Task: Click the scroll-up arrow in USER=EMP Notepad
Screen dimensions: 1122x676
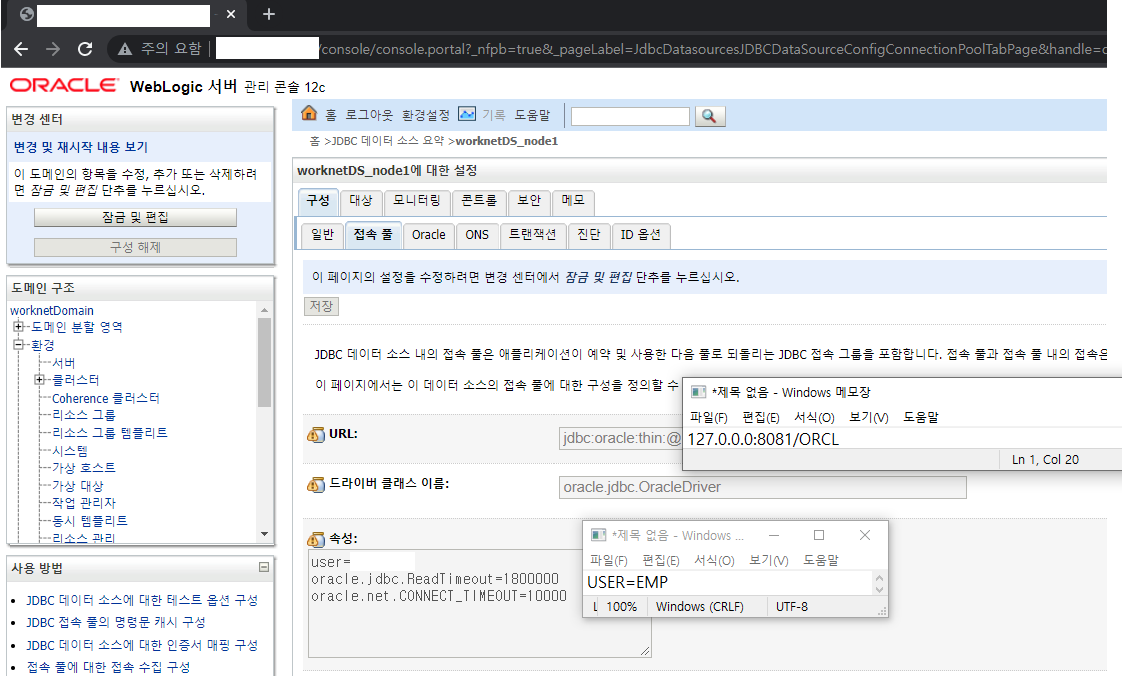Action: point(879,578)
